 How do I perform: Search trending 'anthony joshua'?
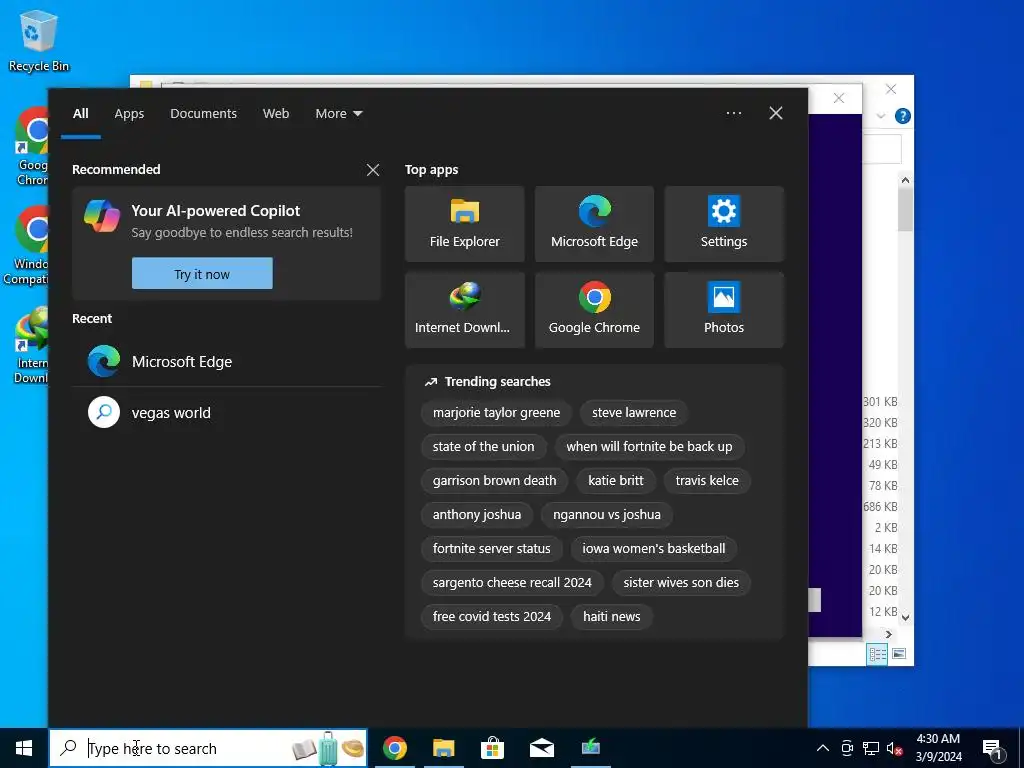[477, 515]
